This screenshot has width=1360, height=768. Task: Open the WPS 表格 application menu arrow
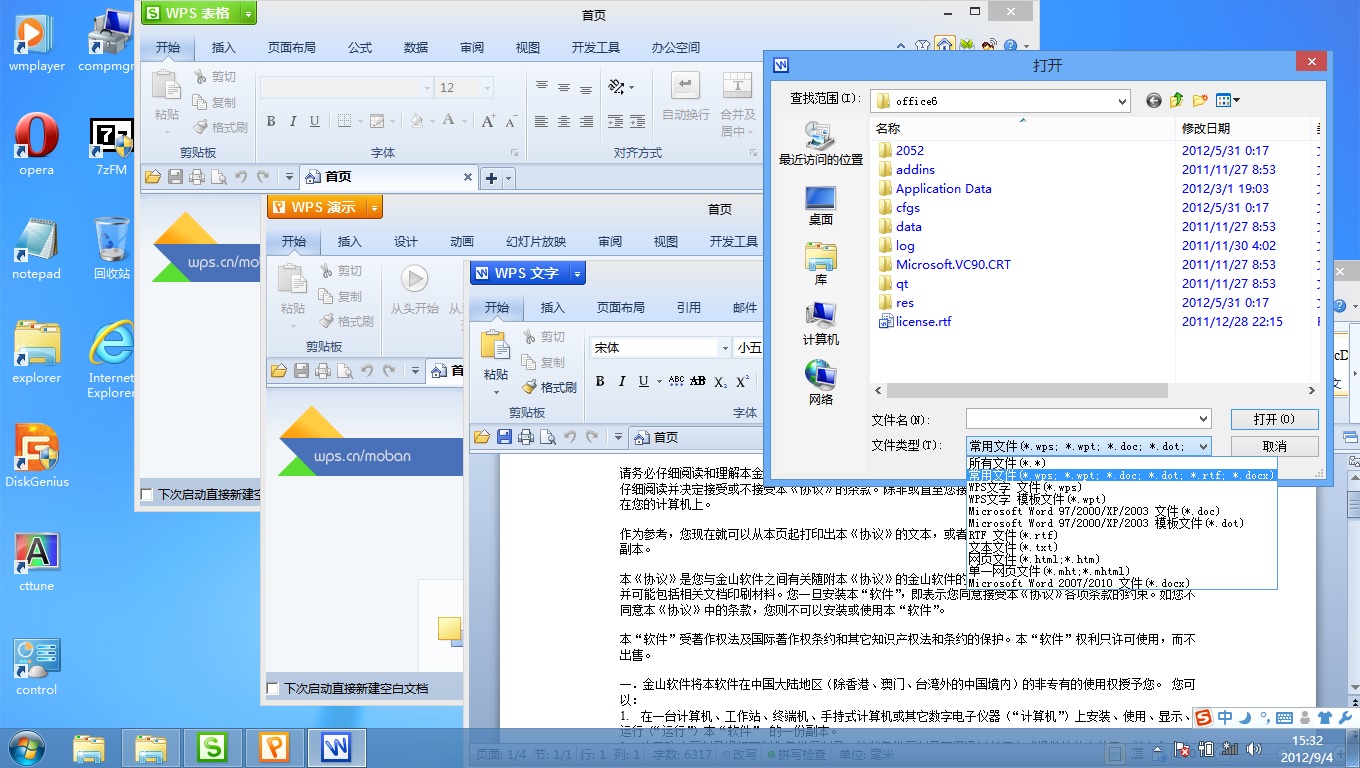click(248, 13)
